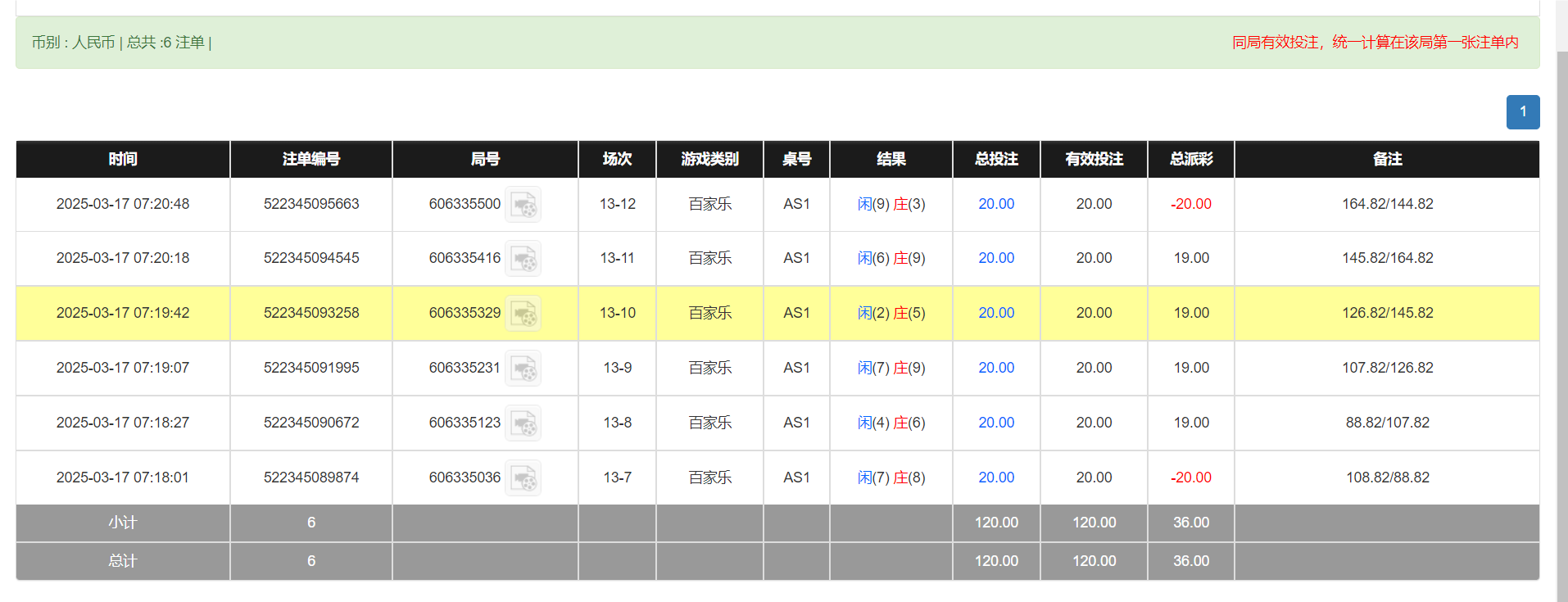Open video replay icon for round 606335231

pos(523,369)
